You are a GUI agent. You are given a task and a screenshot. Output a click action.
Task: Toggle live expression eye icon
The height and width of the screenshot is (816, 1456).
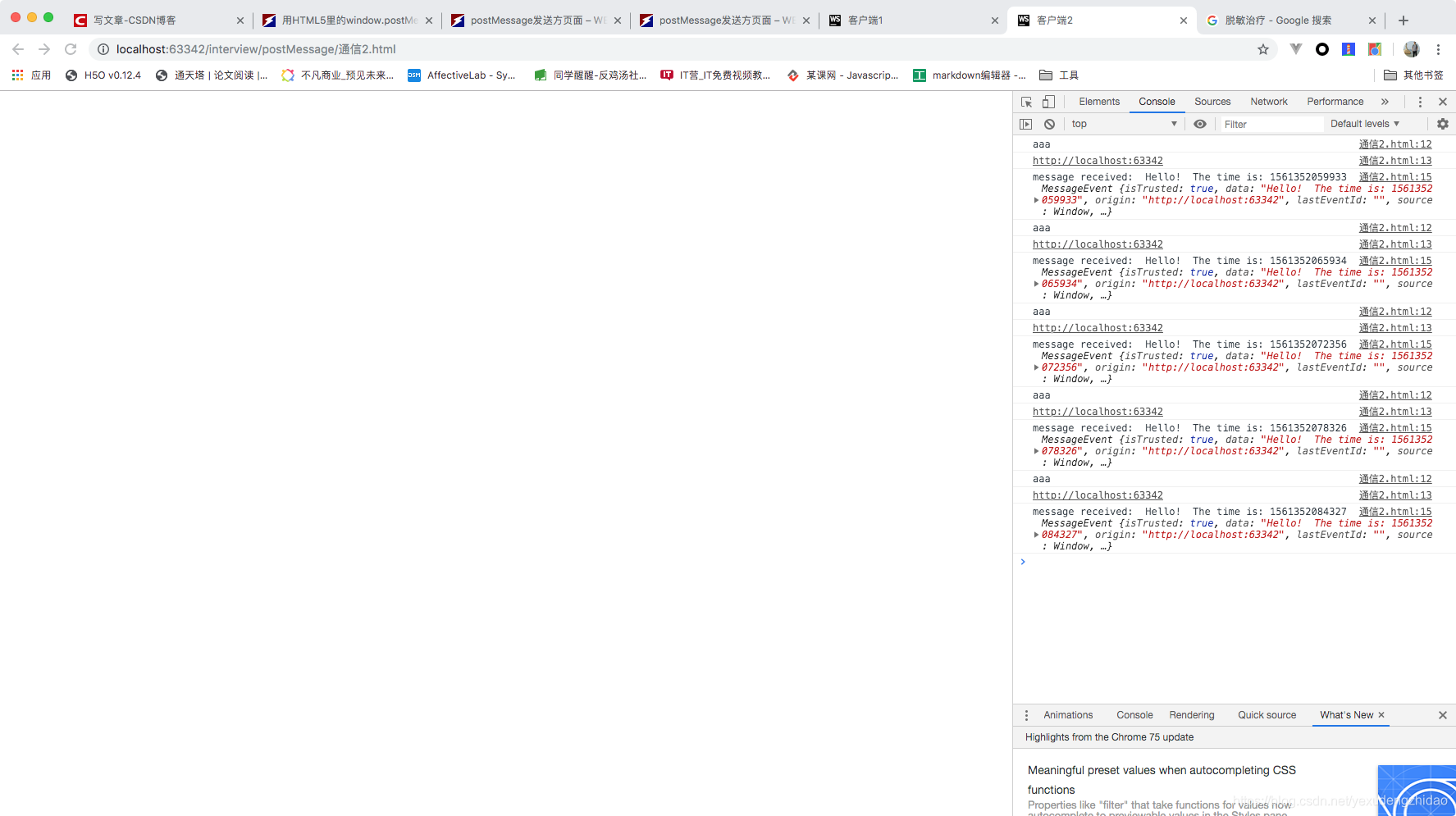[1200, 124]
